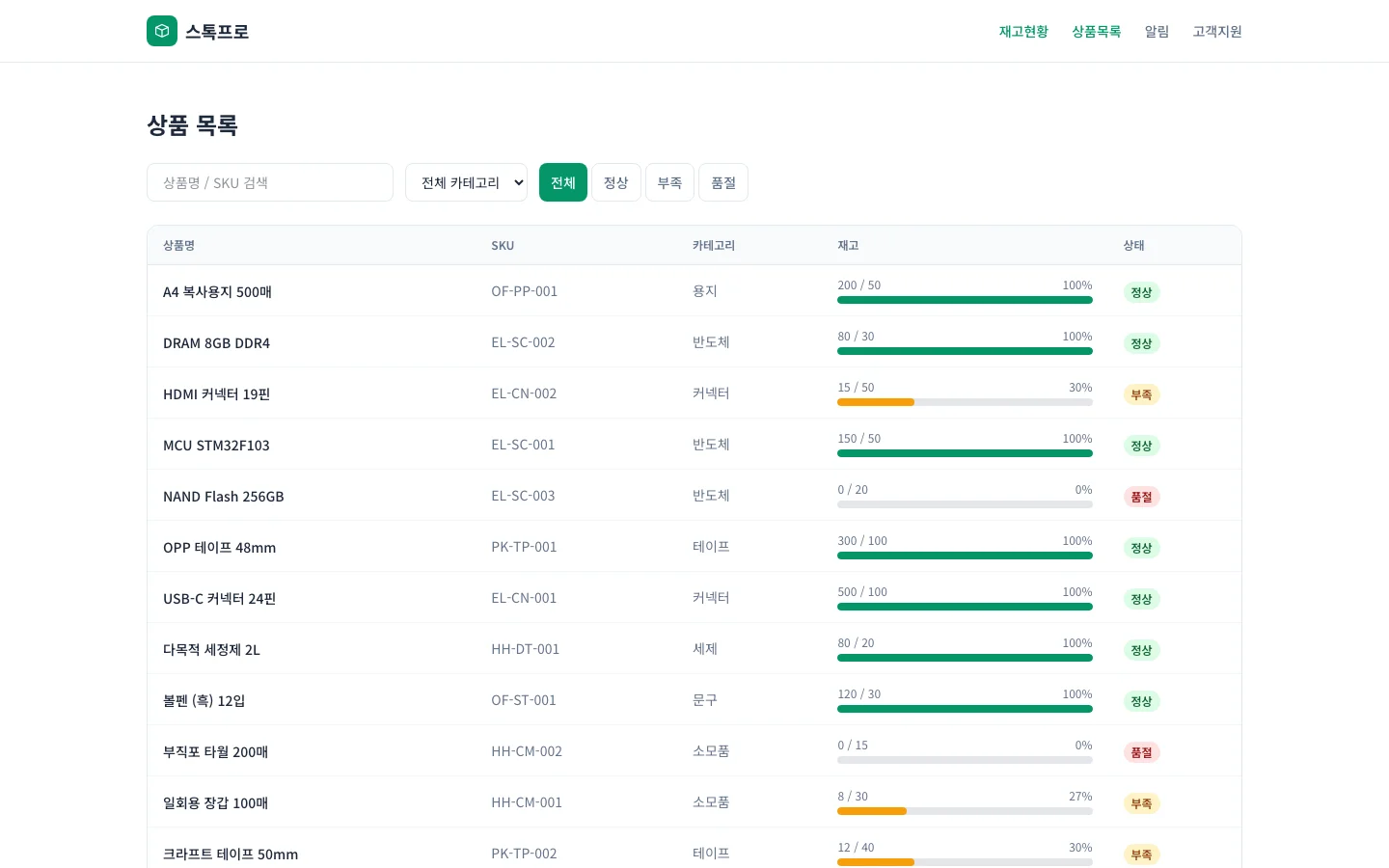Open the 알림 page
Viewport: 1389px width, 868px height.
click(1157, 32)
